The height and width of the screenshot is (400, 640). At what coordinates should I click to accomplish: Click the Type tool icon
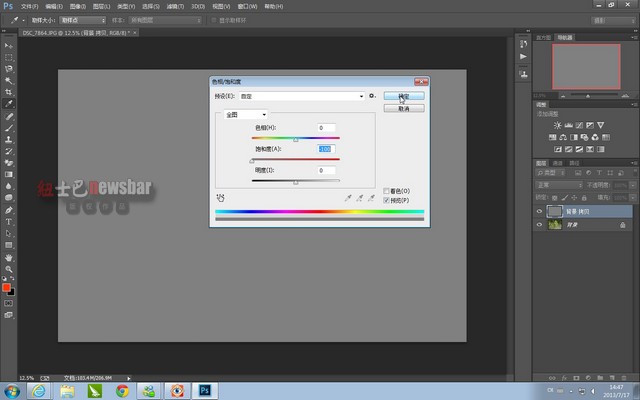(x=9, y=221)
